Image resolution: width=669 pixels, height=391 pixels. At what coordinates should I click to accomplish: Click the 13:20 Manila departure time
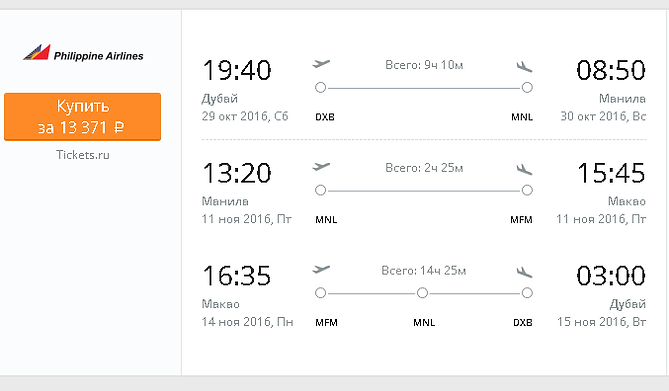click(237, 173)
